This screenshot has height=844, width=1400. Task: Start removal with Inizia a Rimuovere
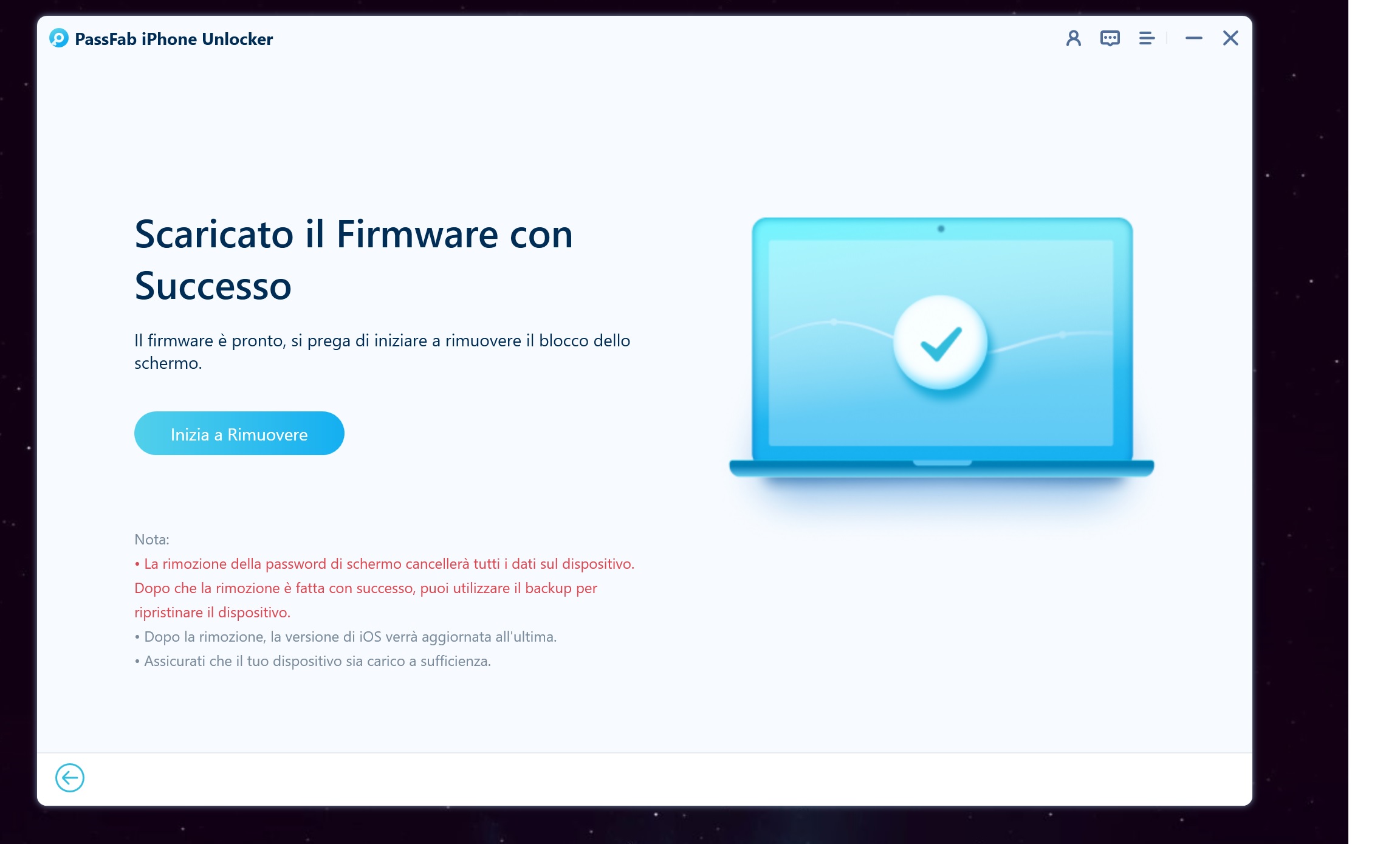coord(239,433)
